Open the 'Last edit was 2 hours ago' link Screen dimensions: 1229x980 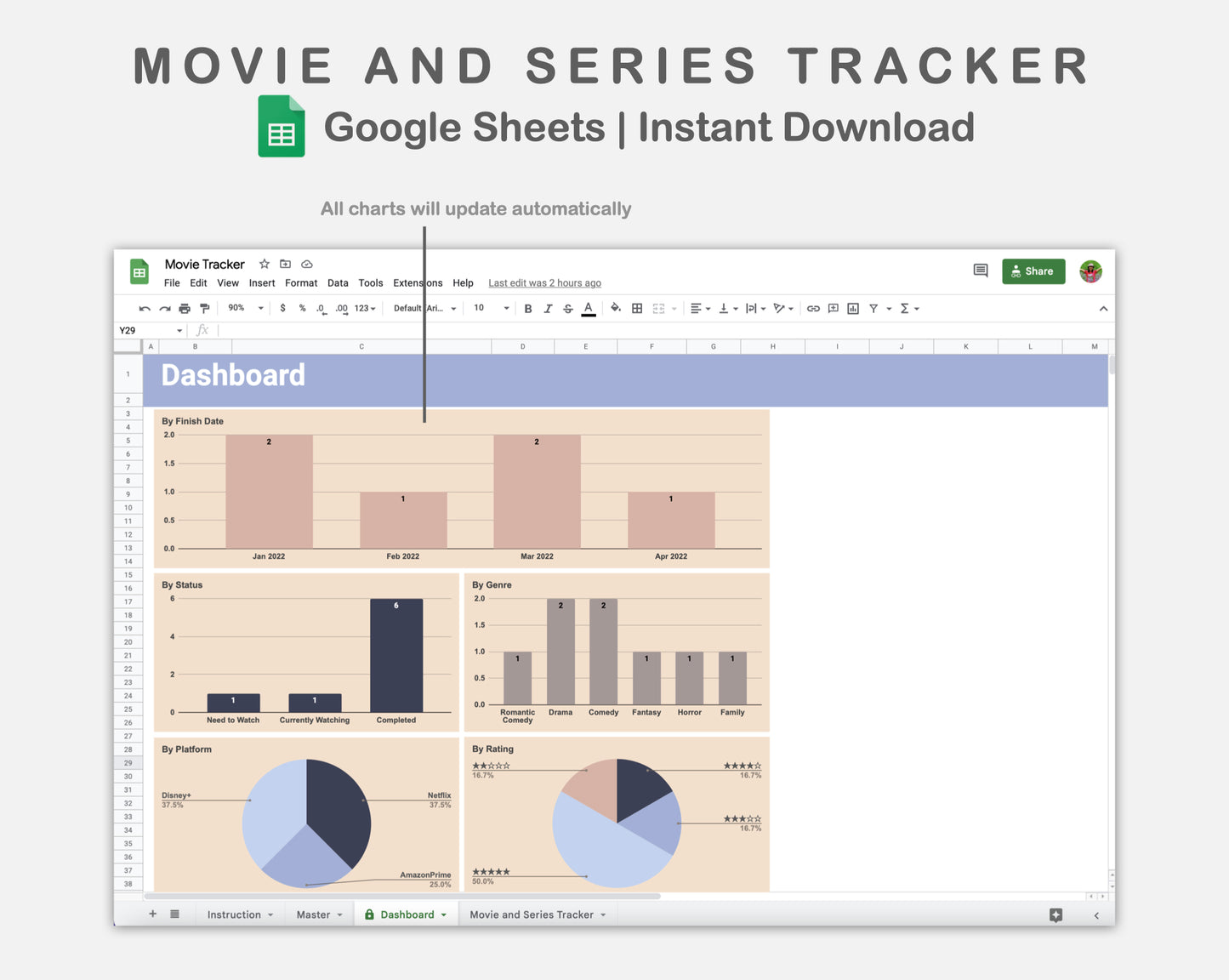click(544, 283)
